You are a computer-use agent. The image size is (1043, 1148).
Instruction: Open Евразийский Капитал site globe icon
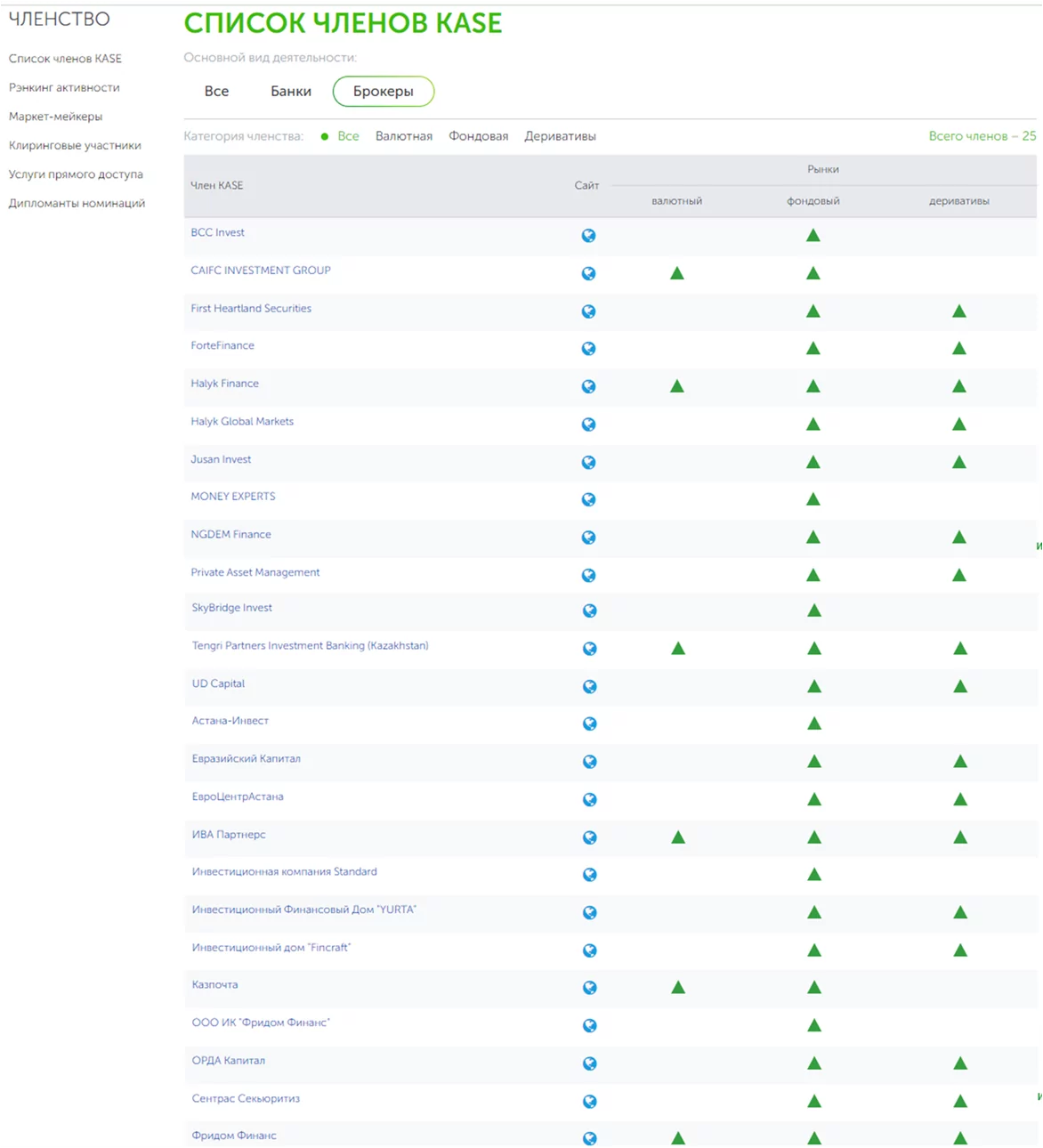[x=589, y=762]
